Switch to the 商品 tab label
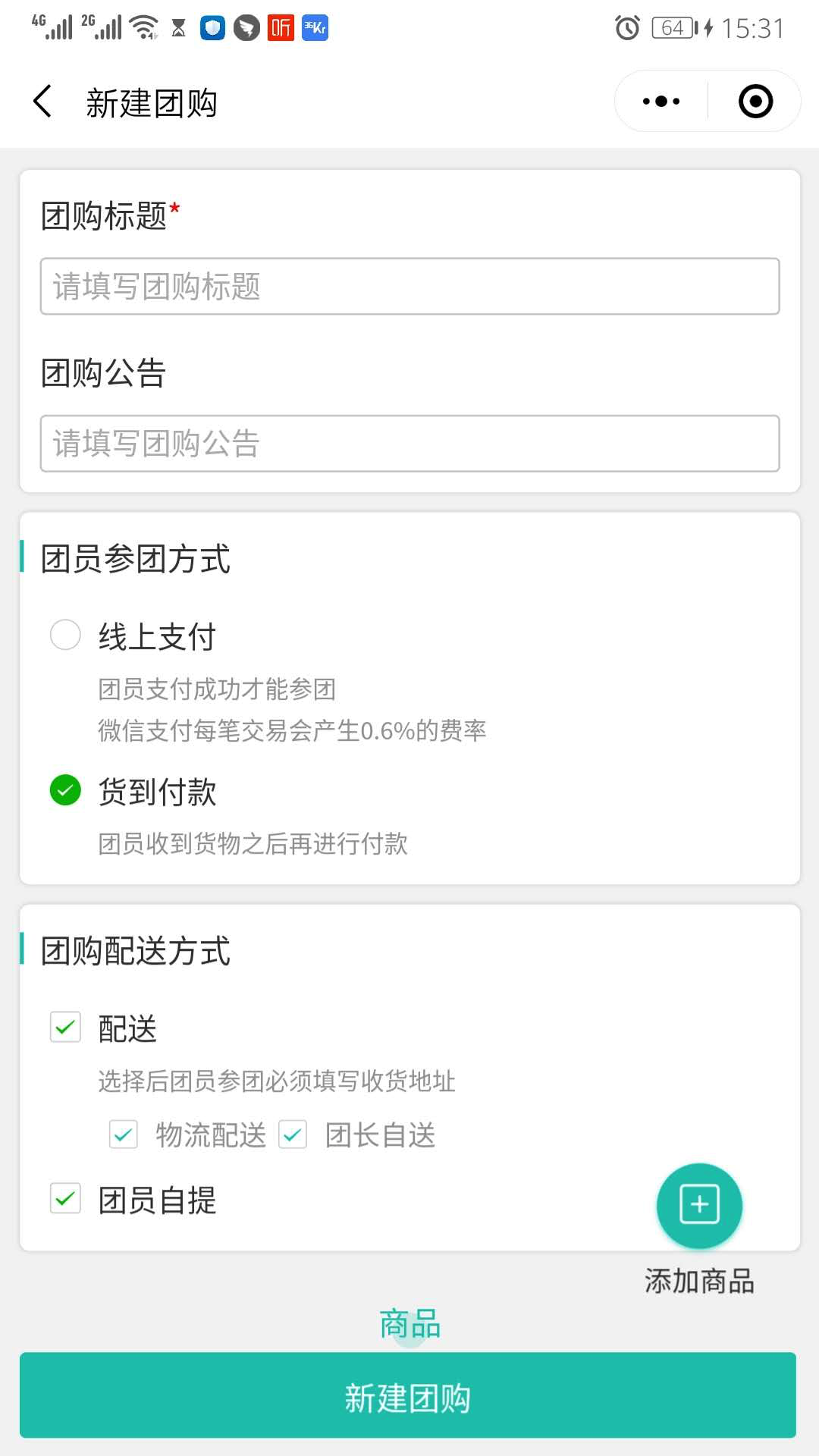819x1456 pixels. coord(409,1324)
